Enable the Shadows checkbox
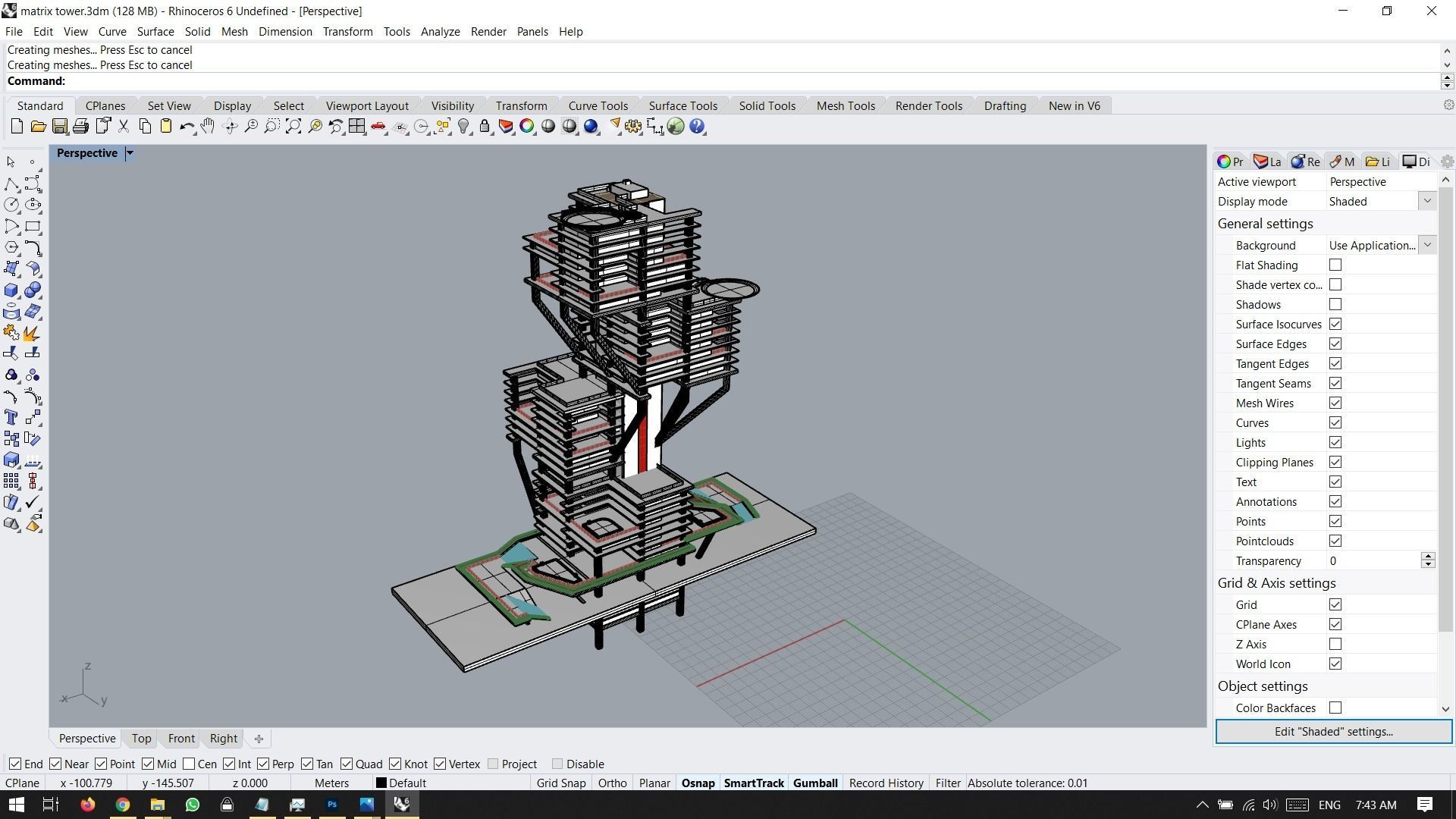 pyautogui.click(x=1335, y=305)
